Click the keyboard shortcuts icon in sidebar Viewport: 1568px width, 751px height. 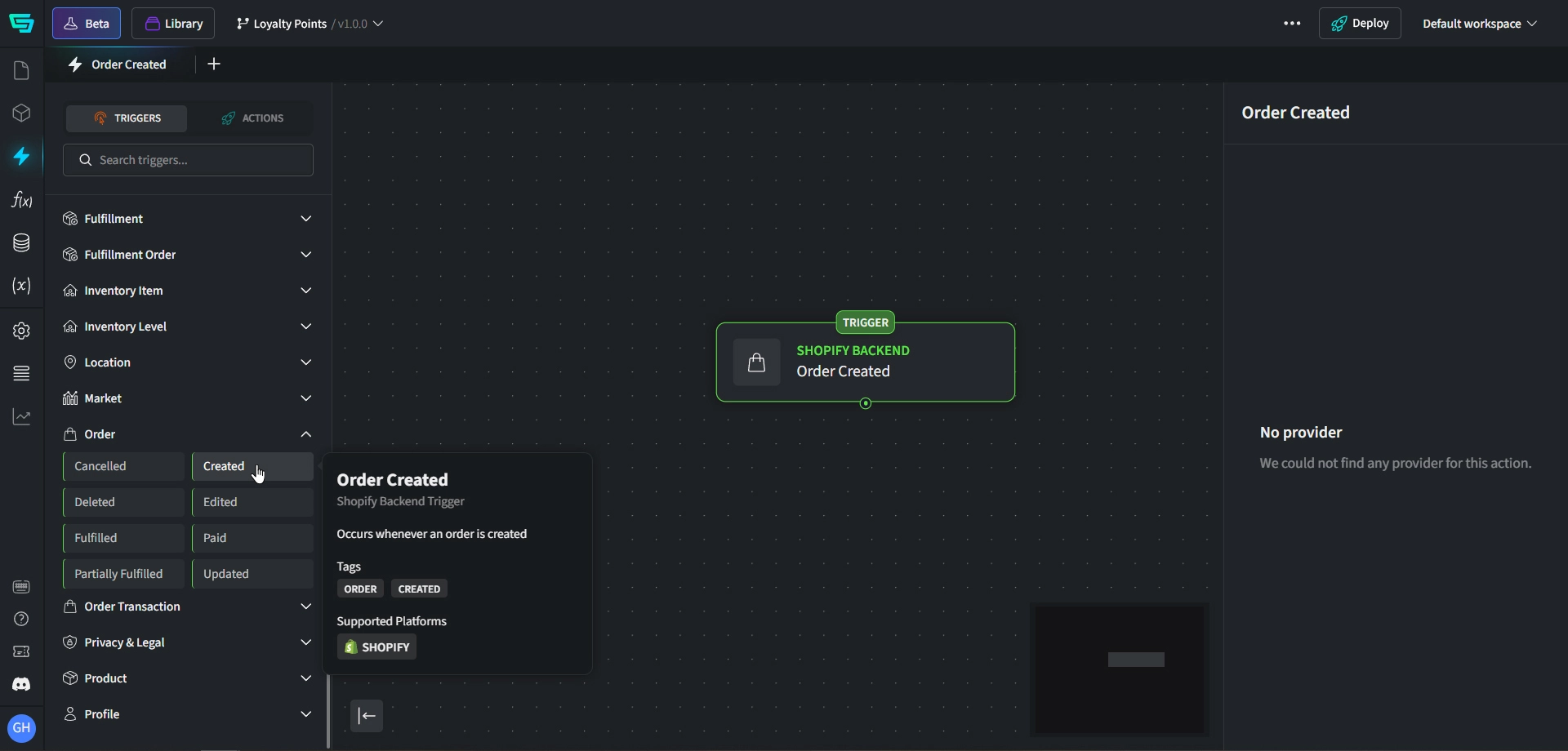22,586
